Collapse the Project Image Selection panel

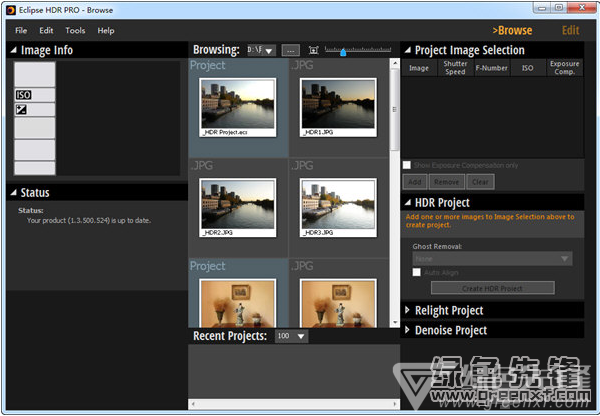tap(408, 50)
